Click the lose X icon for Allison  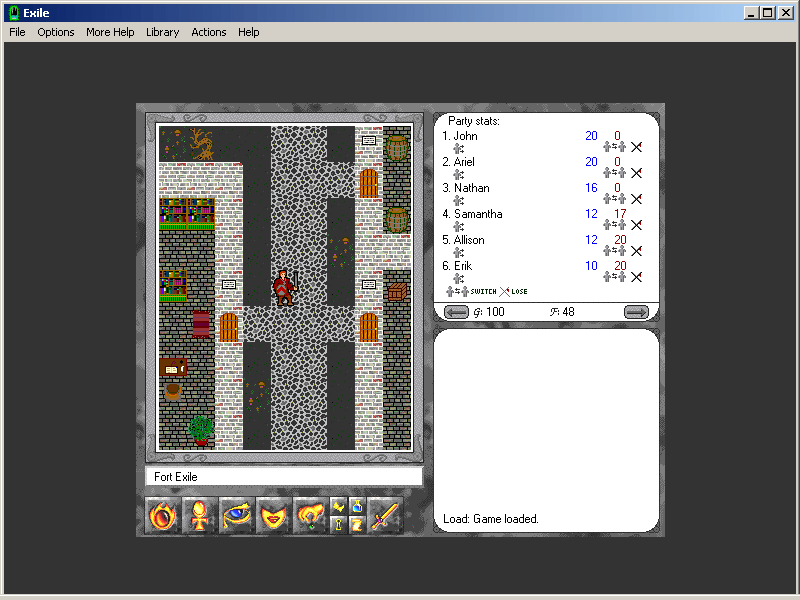pos(636,251)
